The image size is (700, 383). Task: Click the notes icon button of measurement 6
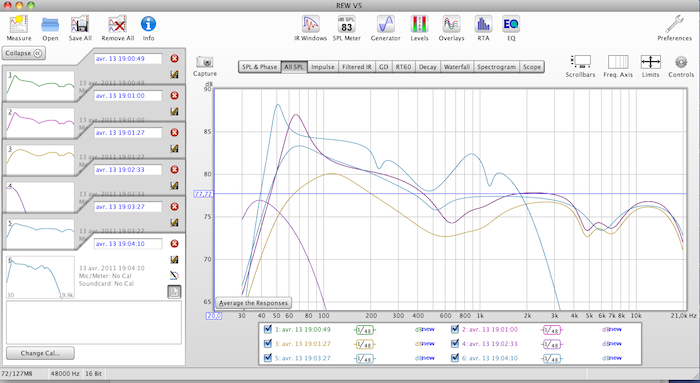coord(174,291)
